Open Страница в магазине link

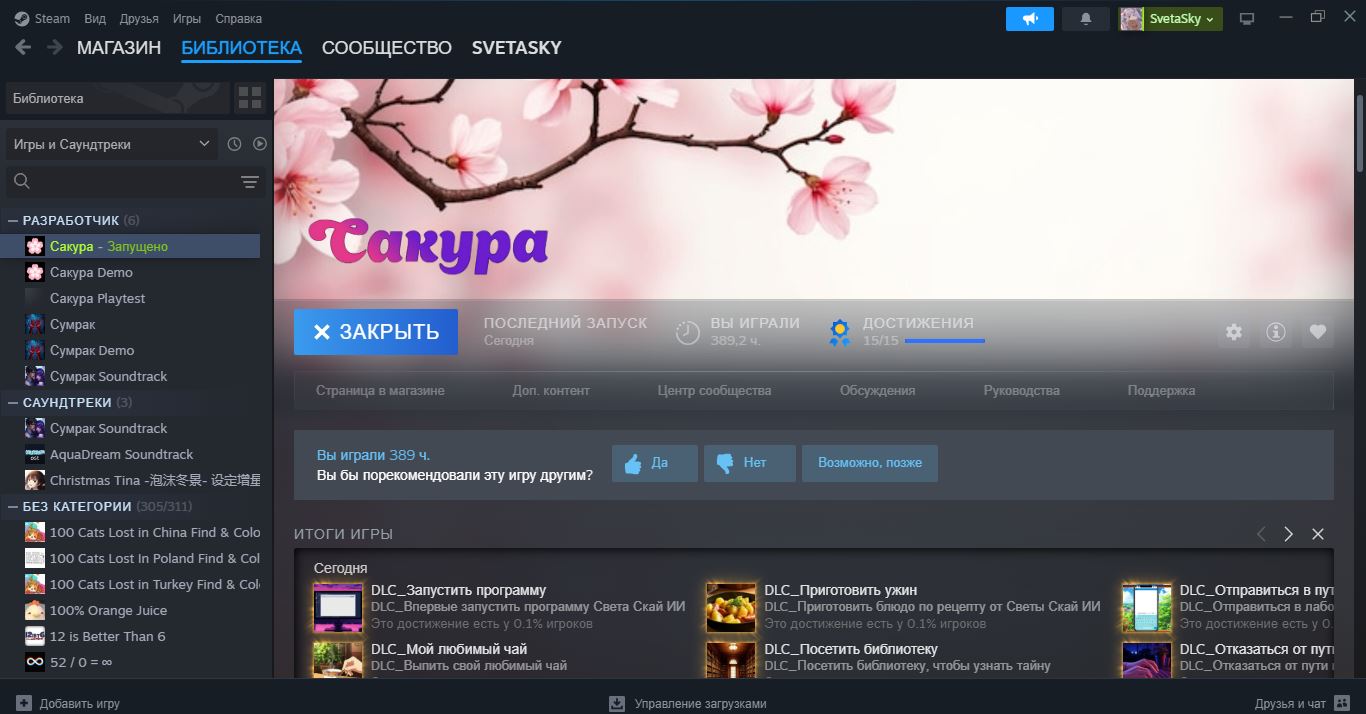coord(380,390)
